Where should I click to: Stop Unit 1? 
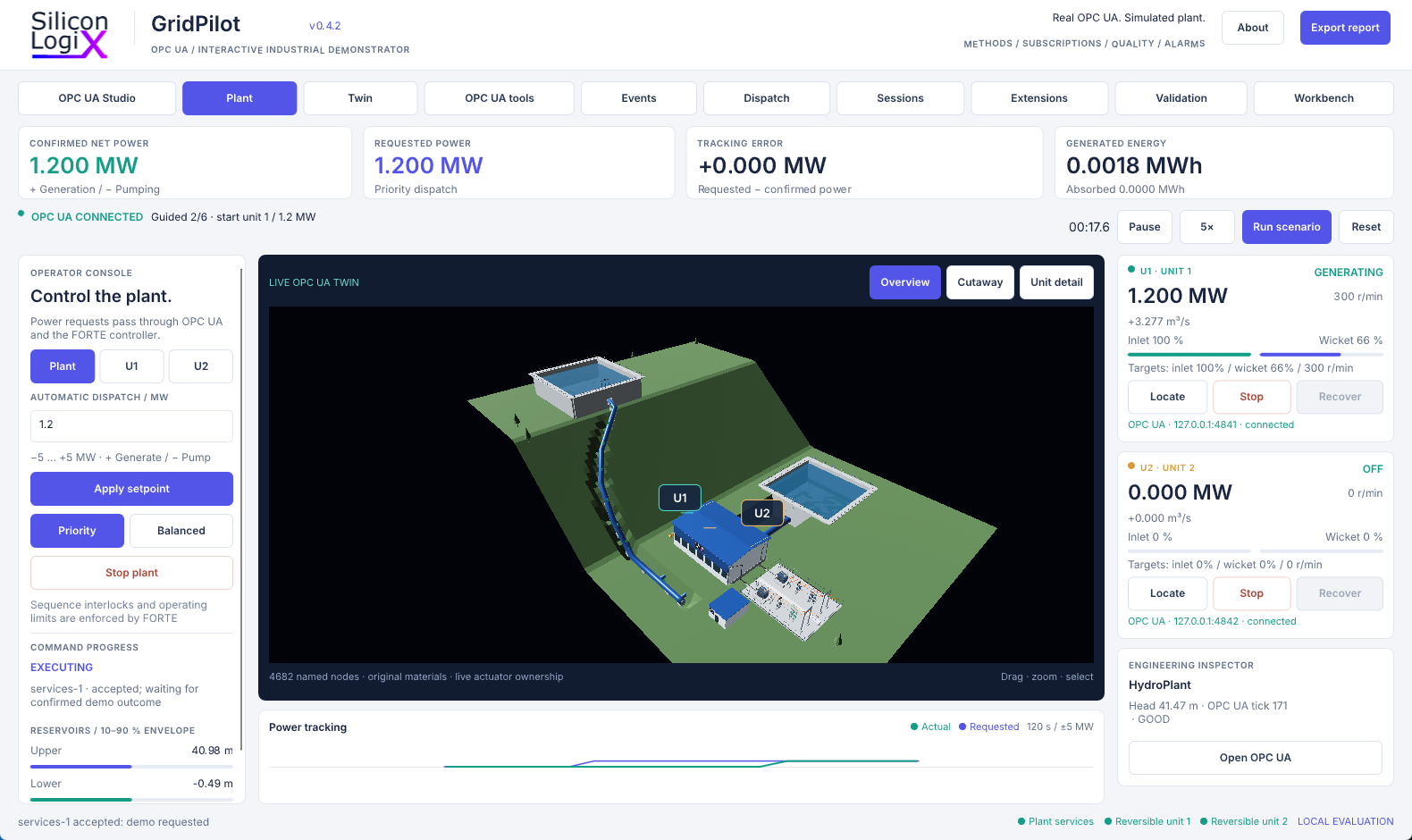coord(1251,397)
